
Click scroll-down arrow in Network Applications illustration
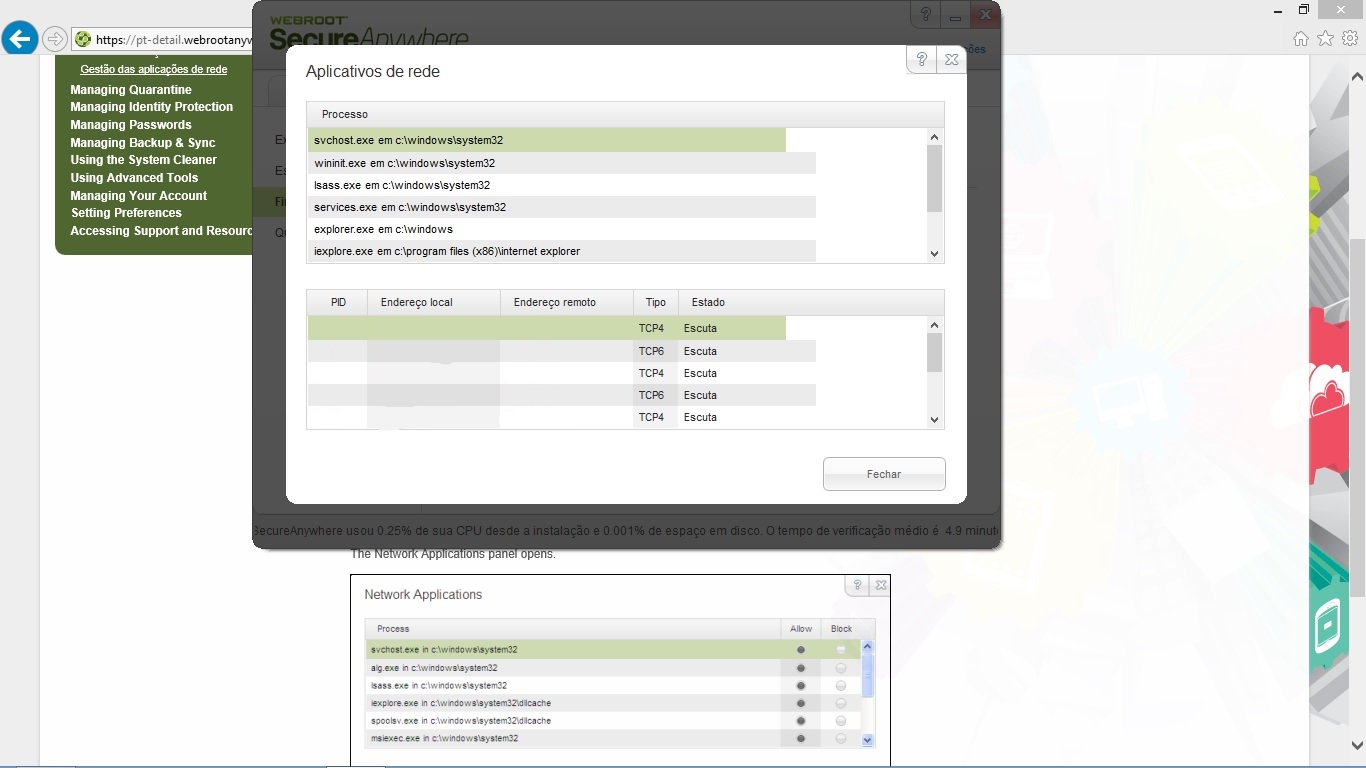click(x=868, y=740)
